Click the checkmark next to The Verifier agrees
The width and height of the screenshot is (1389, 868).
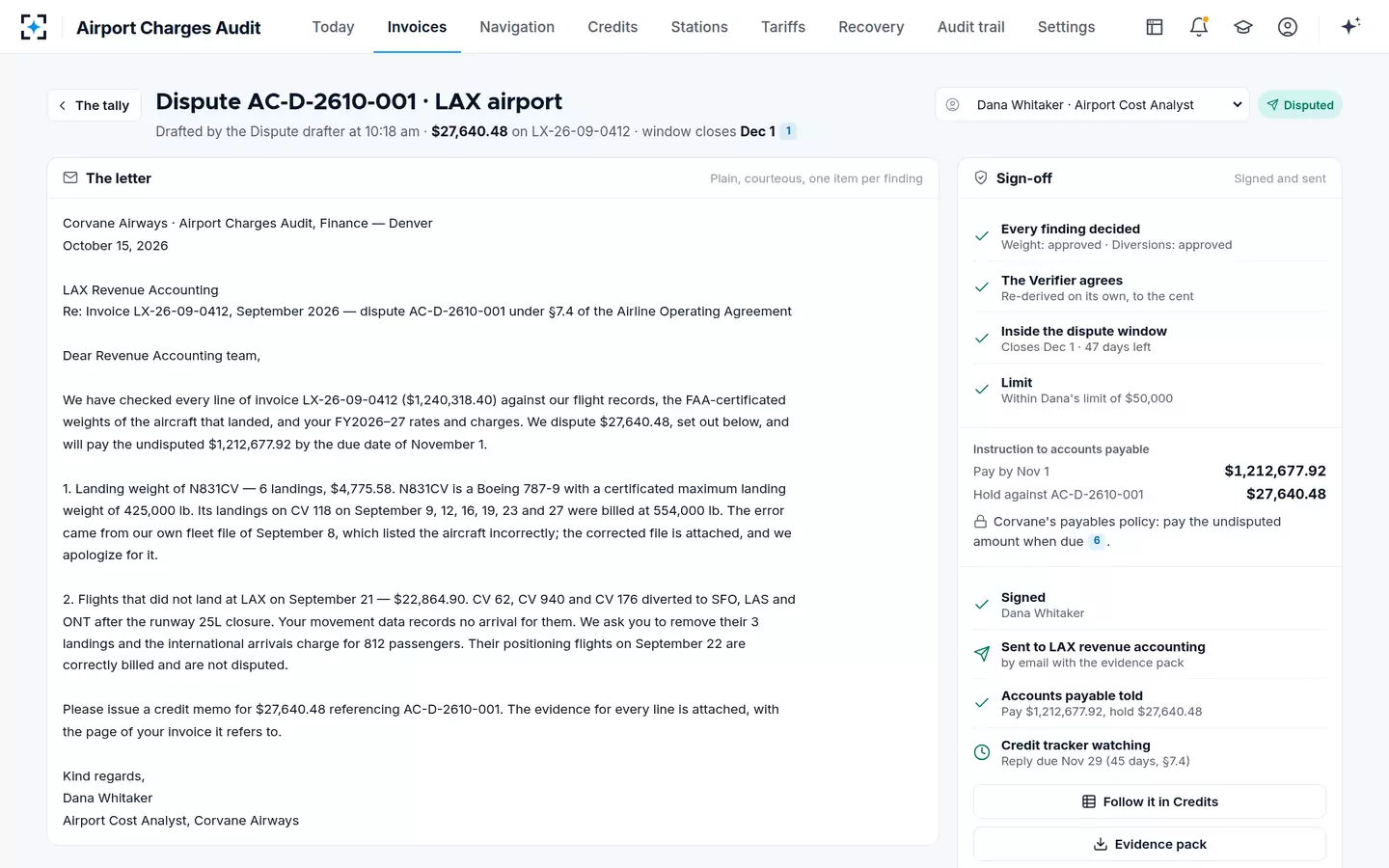pyautogui.click(x=982, y=287)
